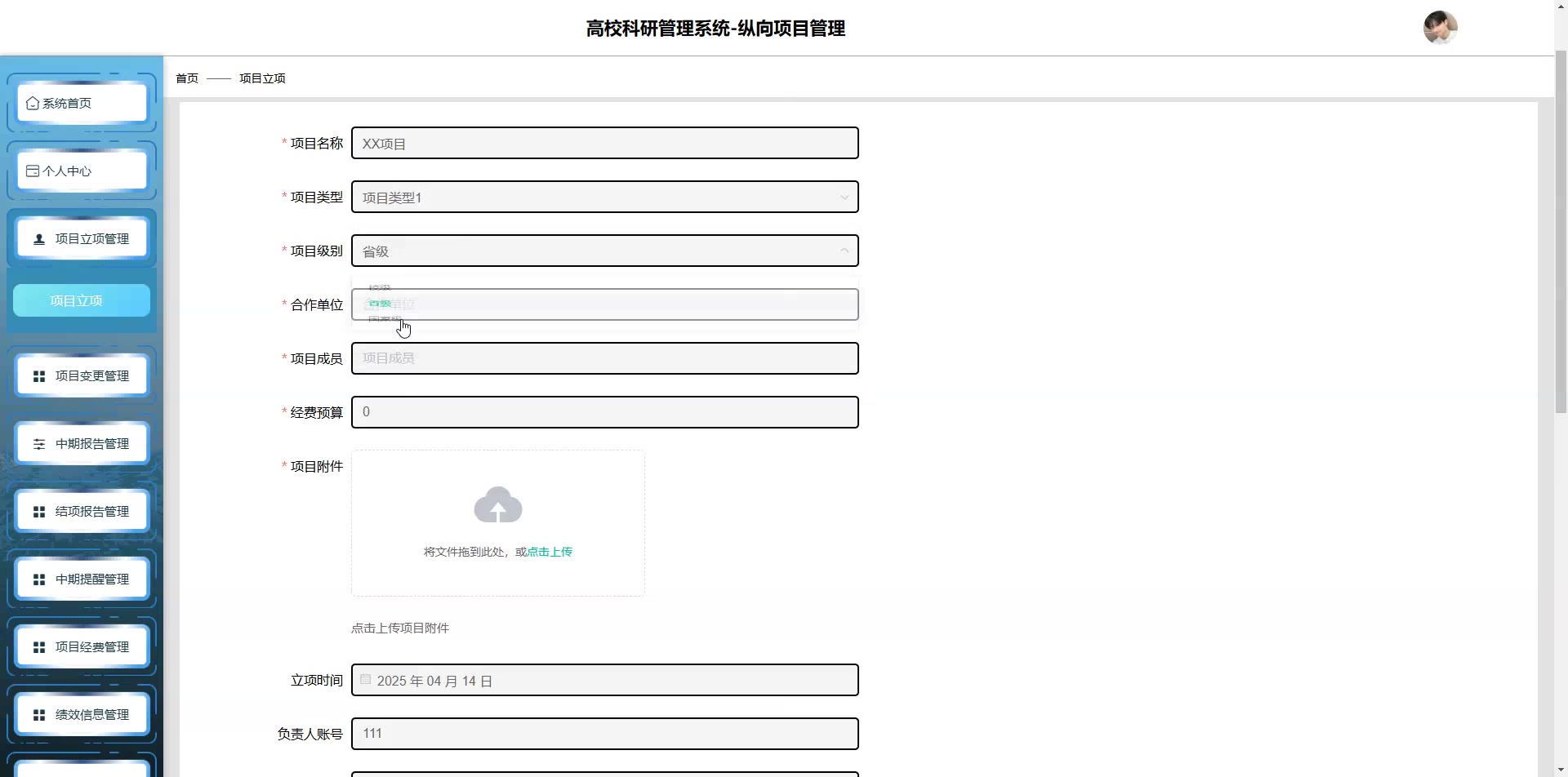
Task: Focus the 负责人账号 field showing 111
Action: (605, 734)
